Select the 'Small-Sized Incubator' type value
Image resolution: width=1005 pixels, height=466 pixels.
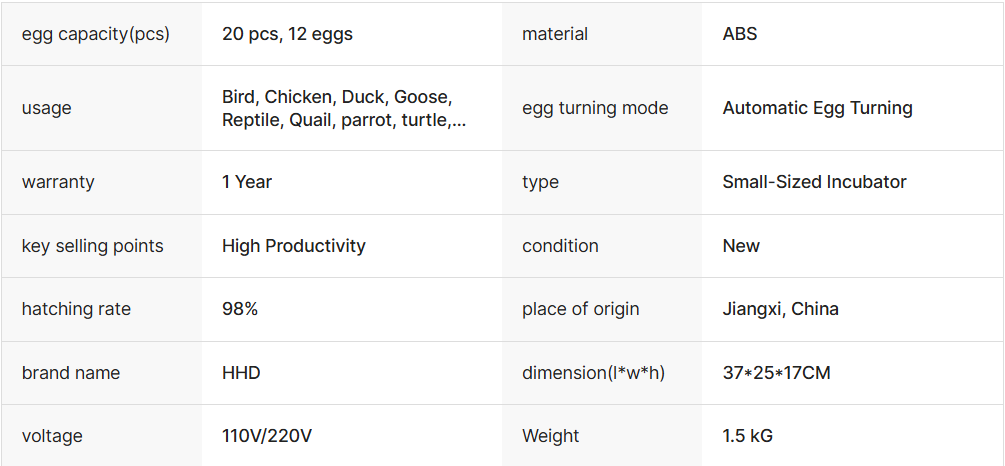tap(814, 182)
